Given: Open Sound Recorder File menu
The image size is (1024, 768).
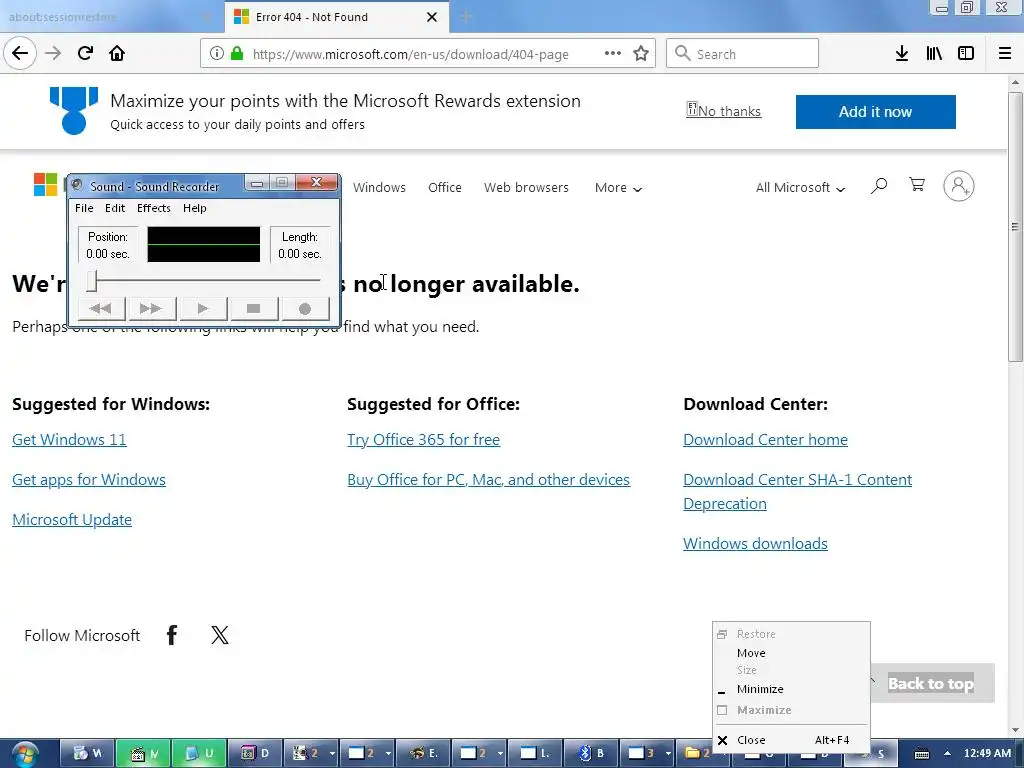Looking at the screenshot, I should tap(84, 208).
